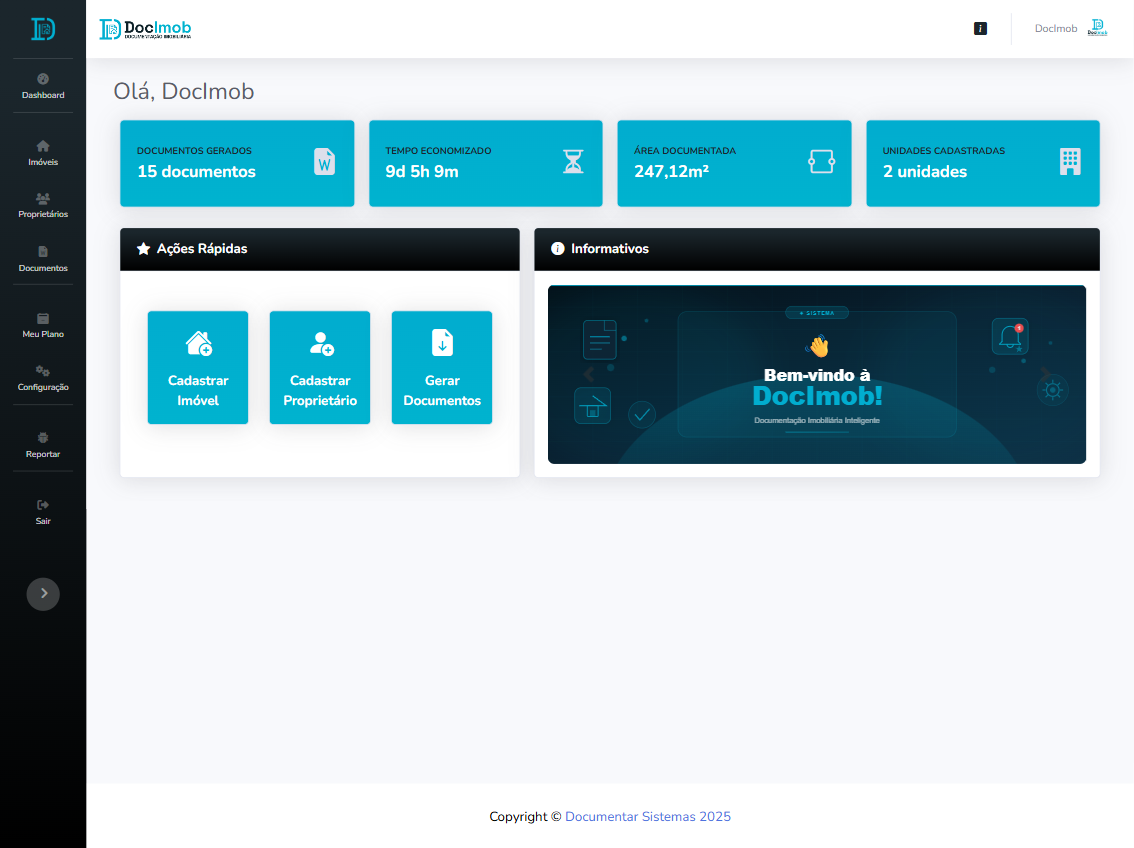Click the Cadastrar Proprietário button

click(320, 367)
